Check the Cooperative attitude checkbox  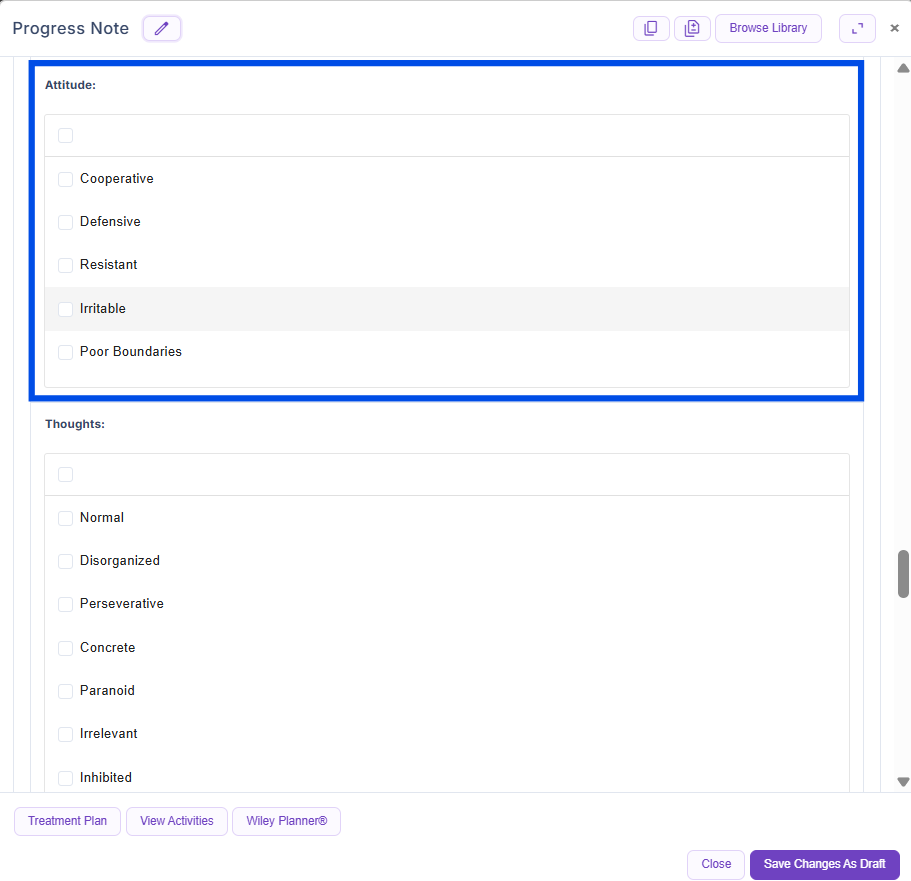pyautogui.click(x=65, y=179)
